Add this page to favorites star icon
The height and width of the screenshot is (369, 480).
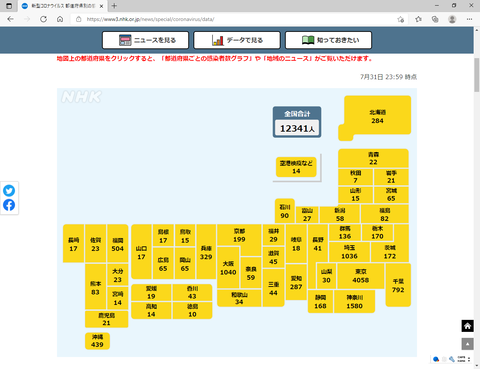point(401,19)
